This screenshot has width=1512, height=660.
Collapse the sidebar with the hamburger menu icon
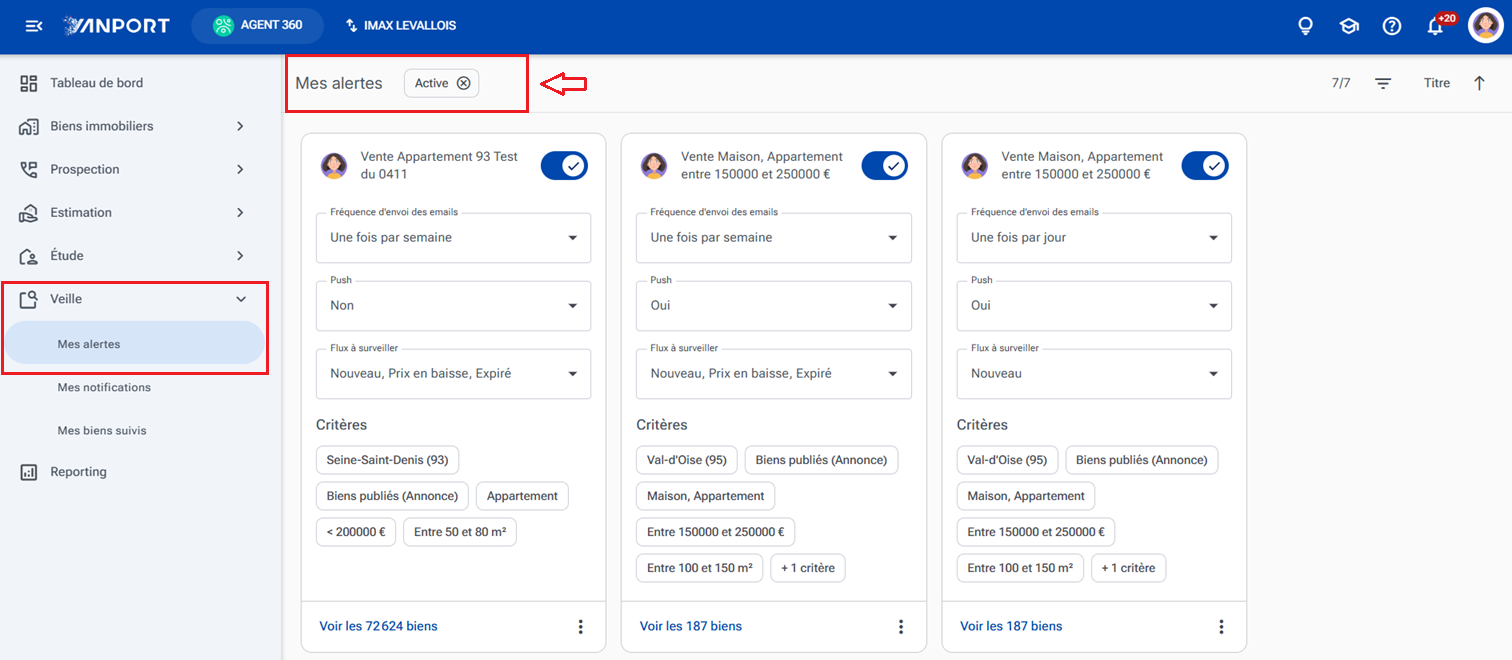tap(34, 26)
